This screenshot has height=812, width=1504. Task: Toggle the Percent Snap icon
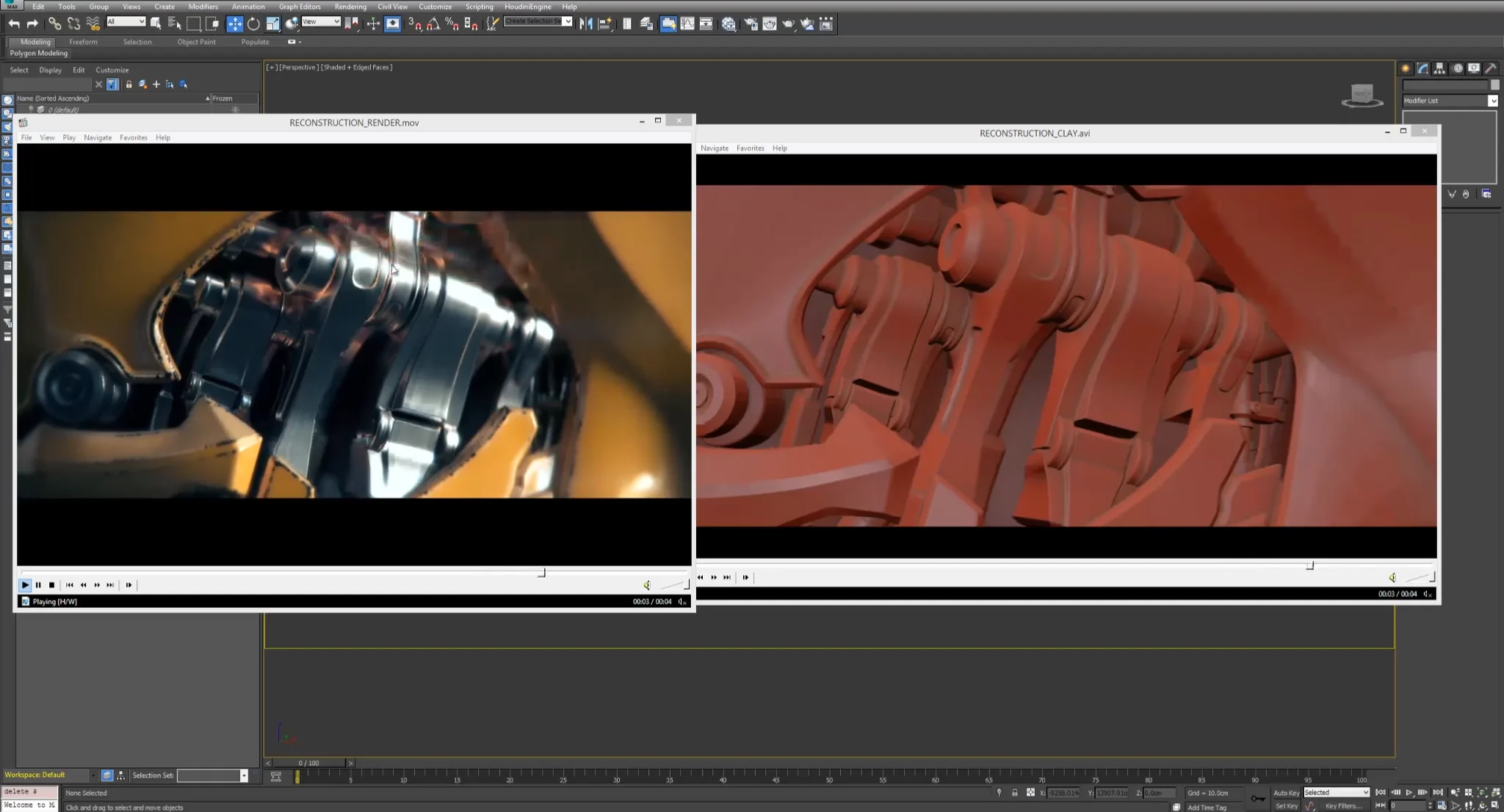[452, 24]
